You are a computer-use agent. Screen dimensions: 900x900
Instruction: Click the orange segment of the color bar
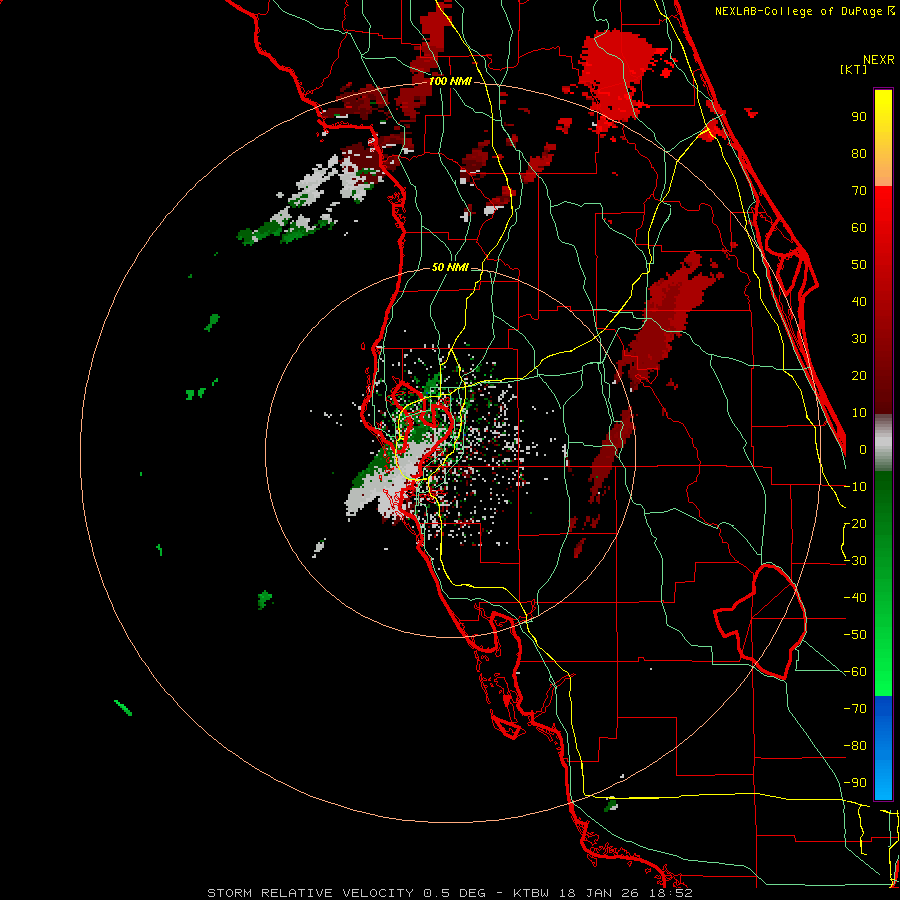tap(883, 163)
